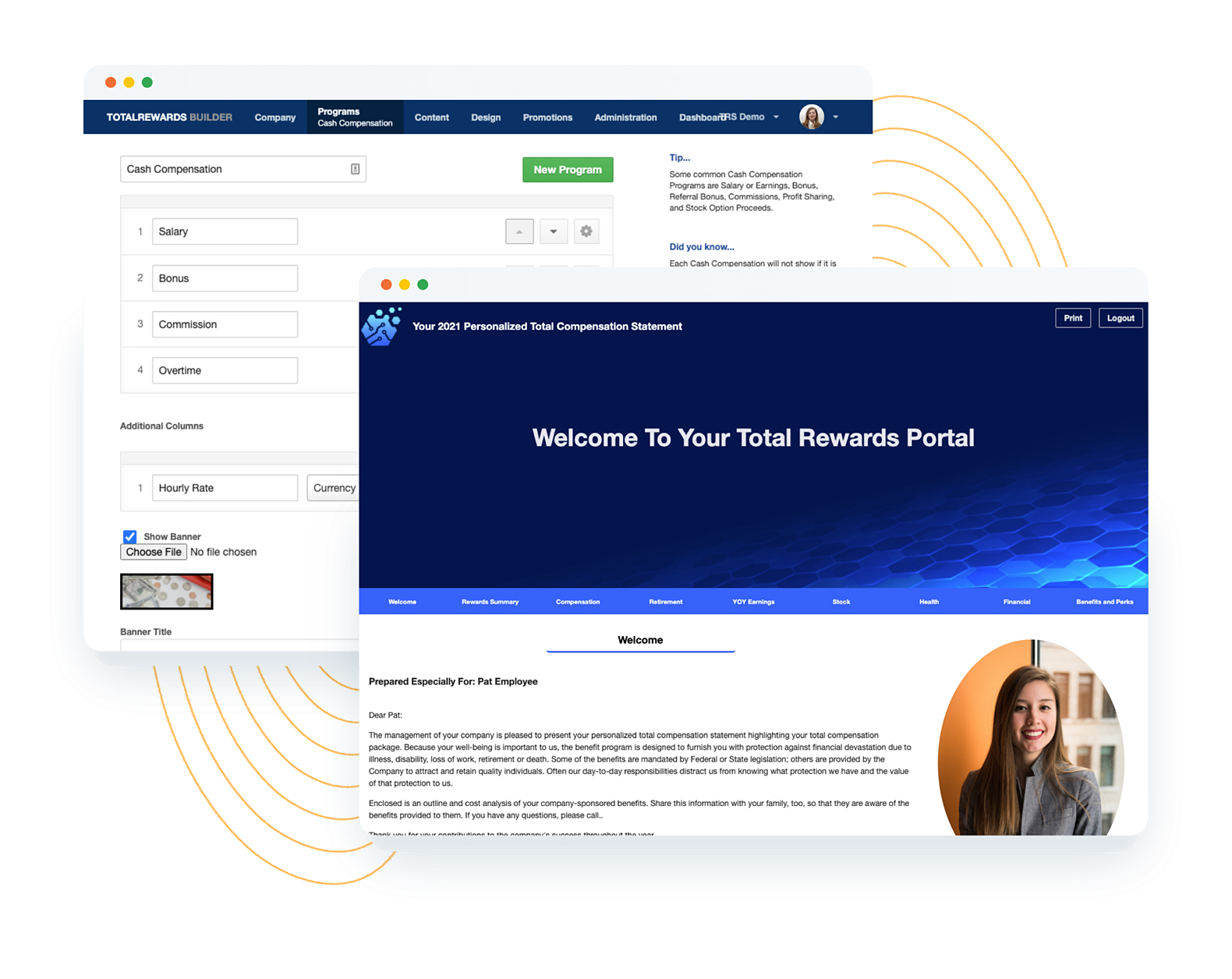Click the Logout button in portal
Screen dimensions: 1232x979
pyautogui.click(x=1120, y=318)
